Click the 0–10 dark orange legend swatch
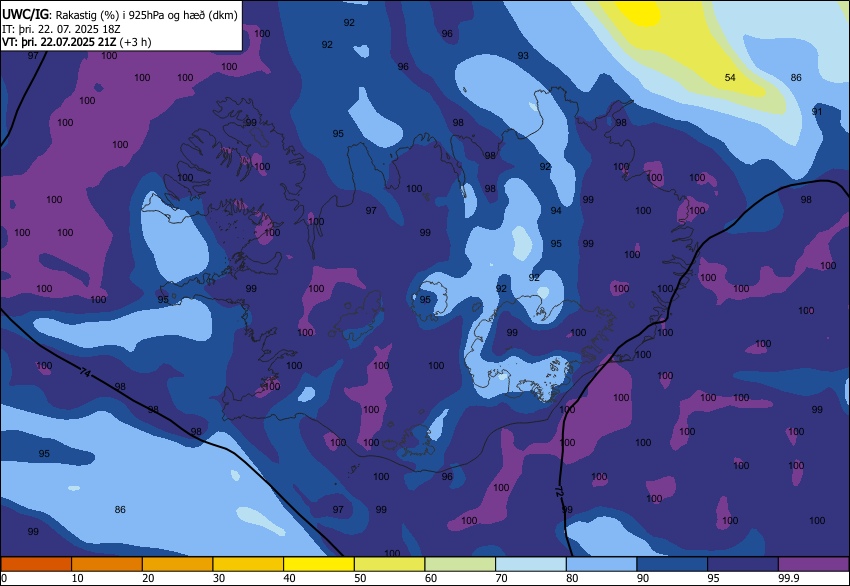 point(36,564)
